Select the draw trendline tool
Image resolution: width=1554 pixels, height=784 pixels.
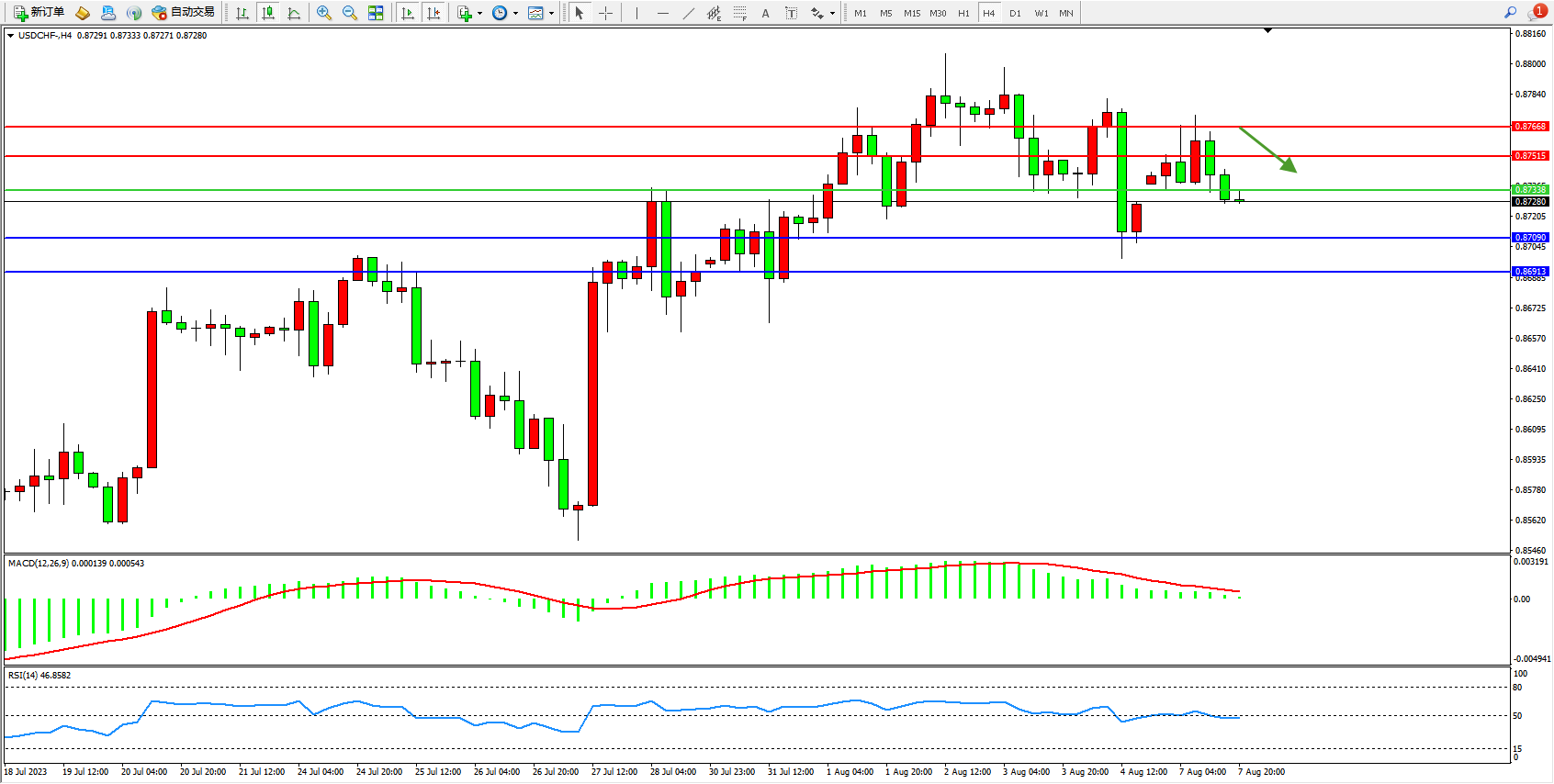[689, 13]
